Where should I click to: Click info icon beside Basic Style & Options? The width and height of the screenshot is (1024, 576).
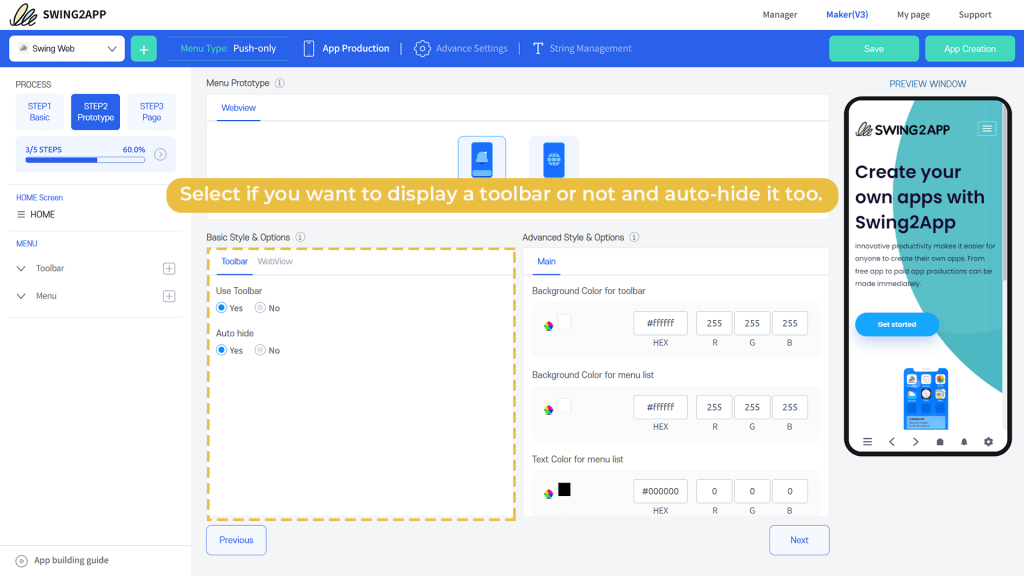(x=300, y=237)
